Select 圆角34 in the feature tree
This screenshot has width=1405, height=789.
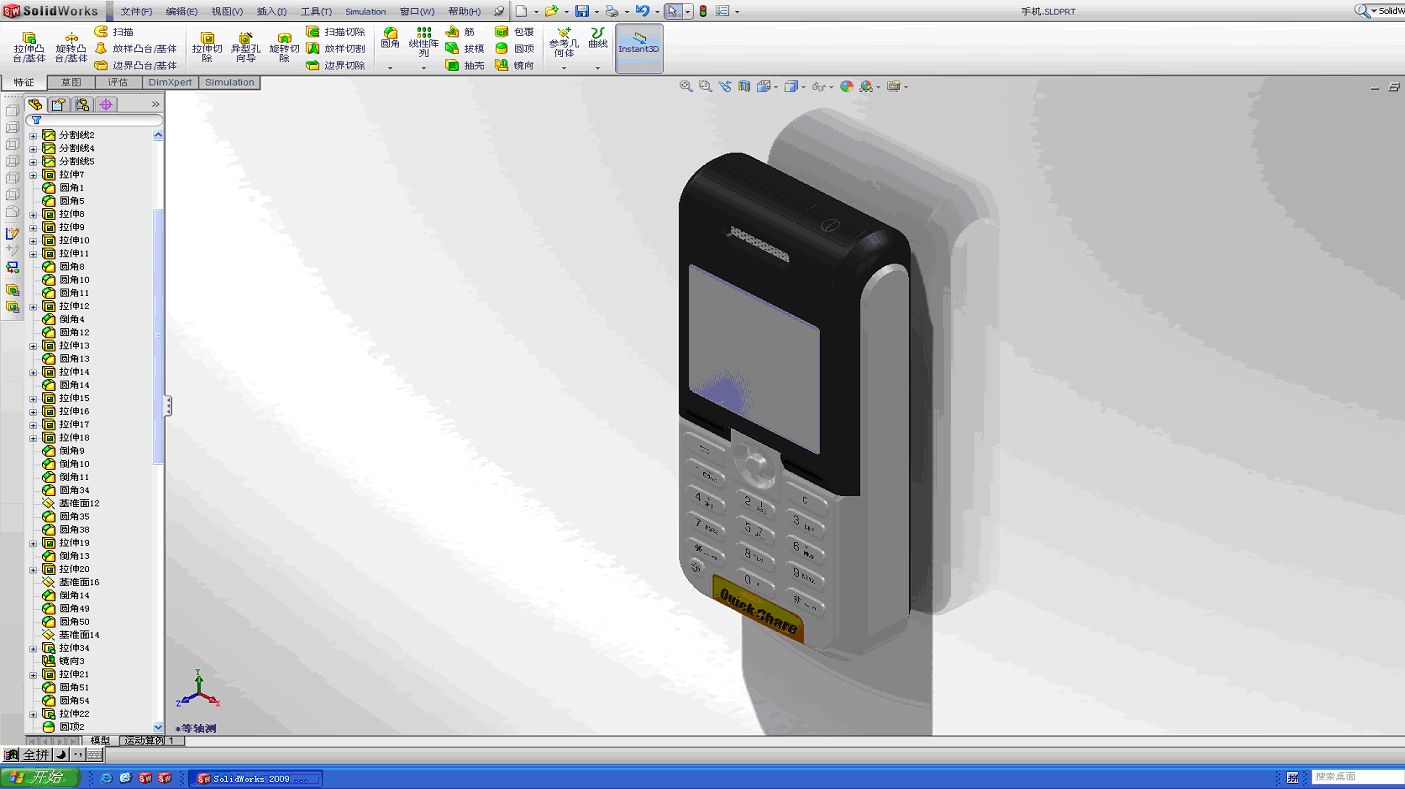pyautogui.click(x=66, y=491)
